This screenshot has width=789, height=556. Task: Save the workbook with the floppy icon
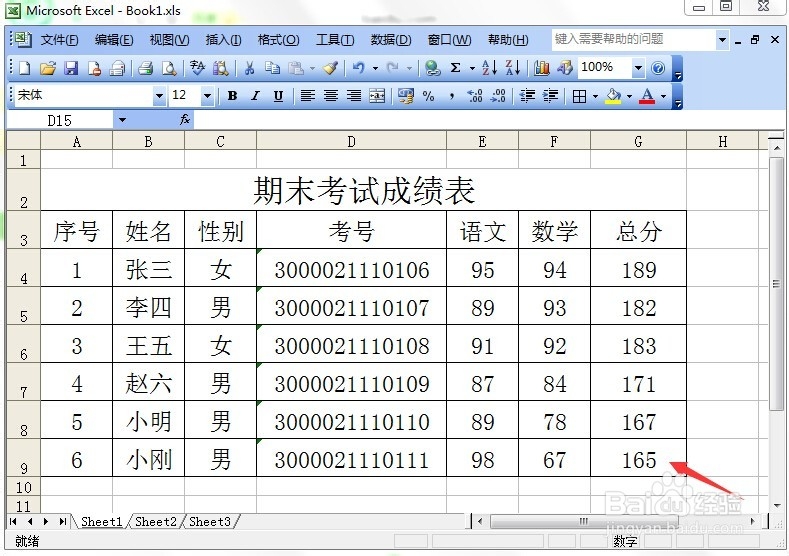pos(71,68)
